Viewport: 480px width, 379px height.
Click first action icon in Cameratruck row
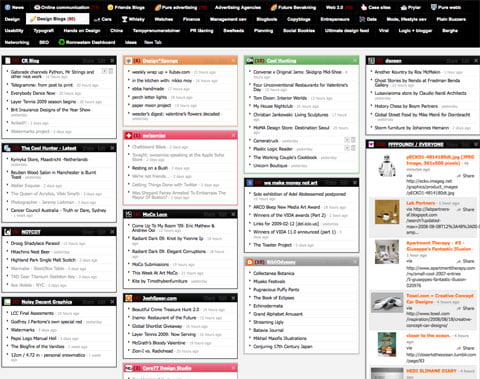coord(347,140)
